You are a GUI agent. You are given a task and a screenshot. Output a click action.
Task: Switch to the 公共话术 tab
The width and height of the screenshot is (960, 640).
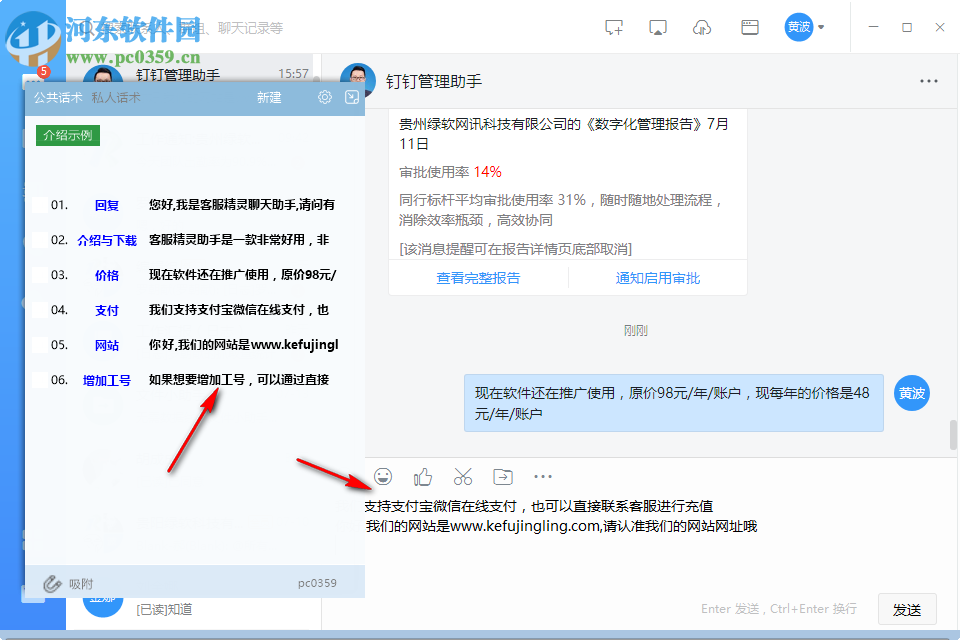58,97
